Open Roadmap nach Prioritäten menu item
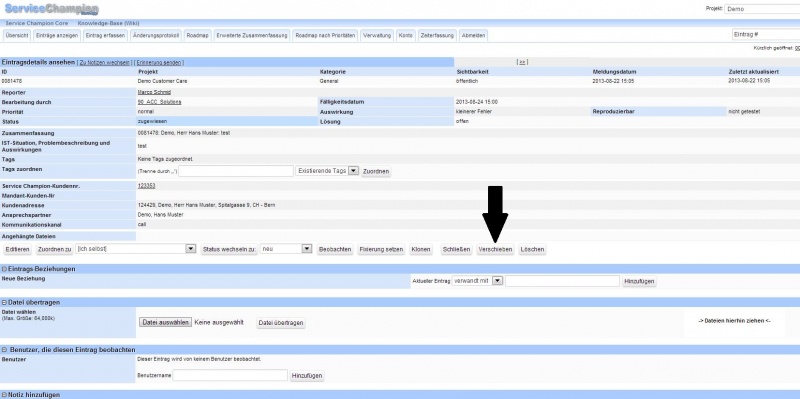 pyautogui.click(x=326, y=35)
